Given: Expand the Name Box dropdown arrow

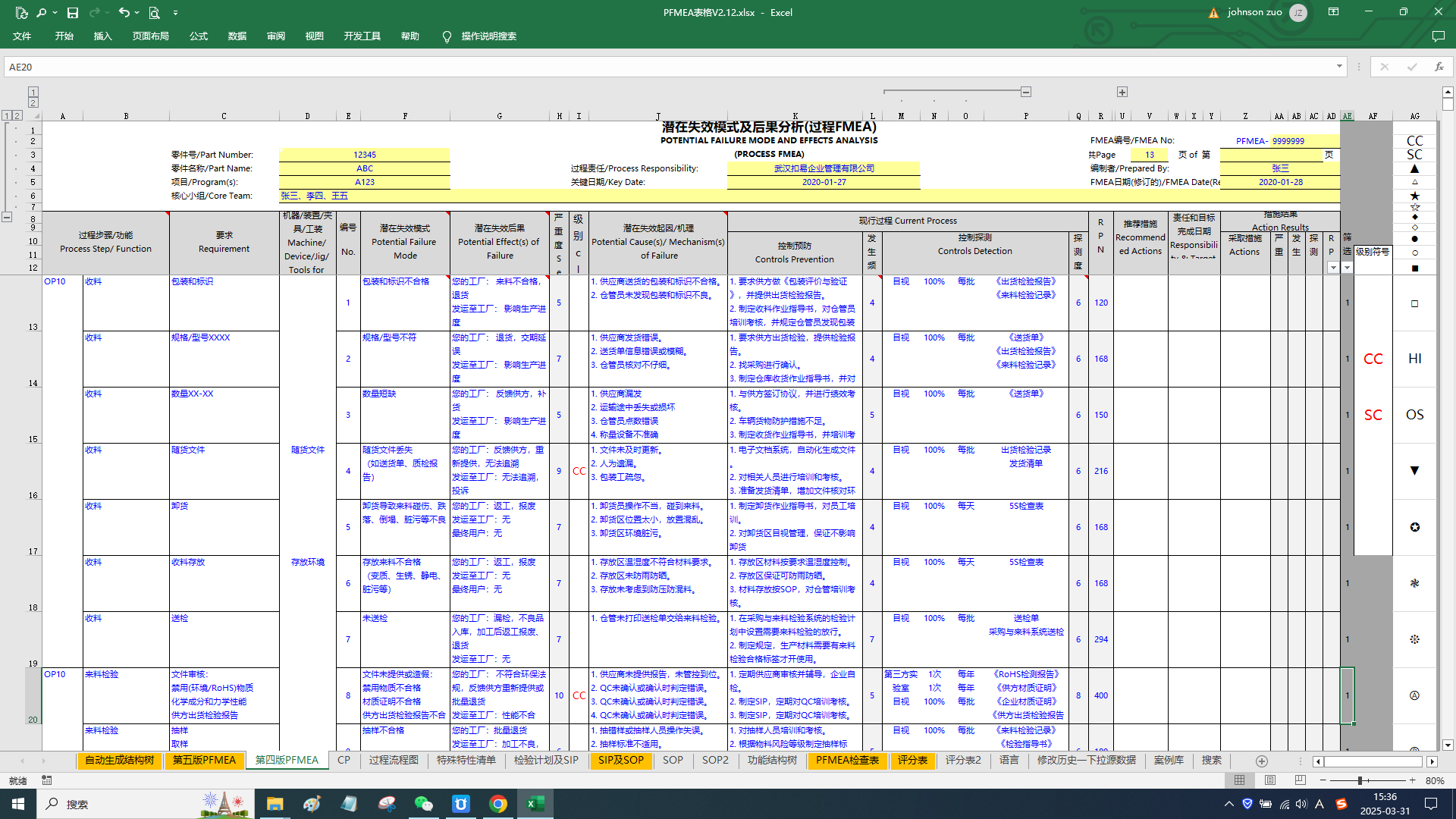Looking at the screenshot, I should click(x=1339, y=67).
